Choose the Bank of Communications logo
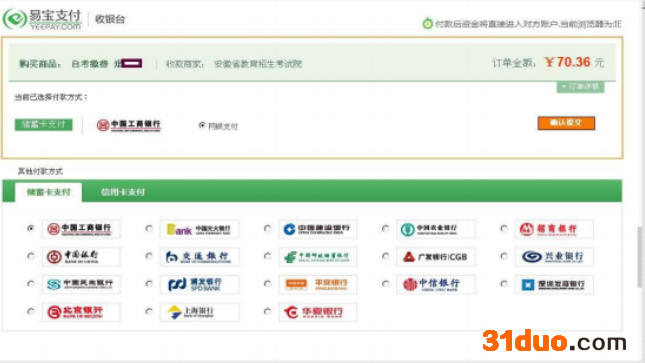Image resolution: width=645 pixels, height=363 pixels. point(199,257)
